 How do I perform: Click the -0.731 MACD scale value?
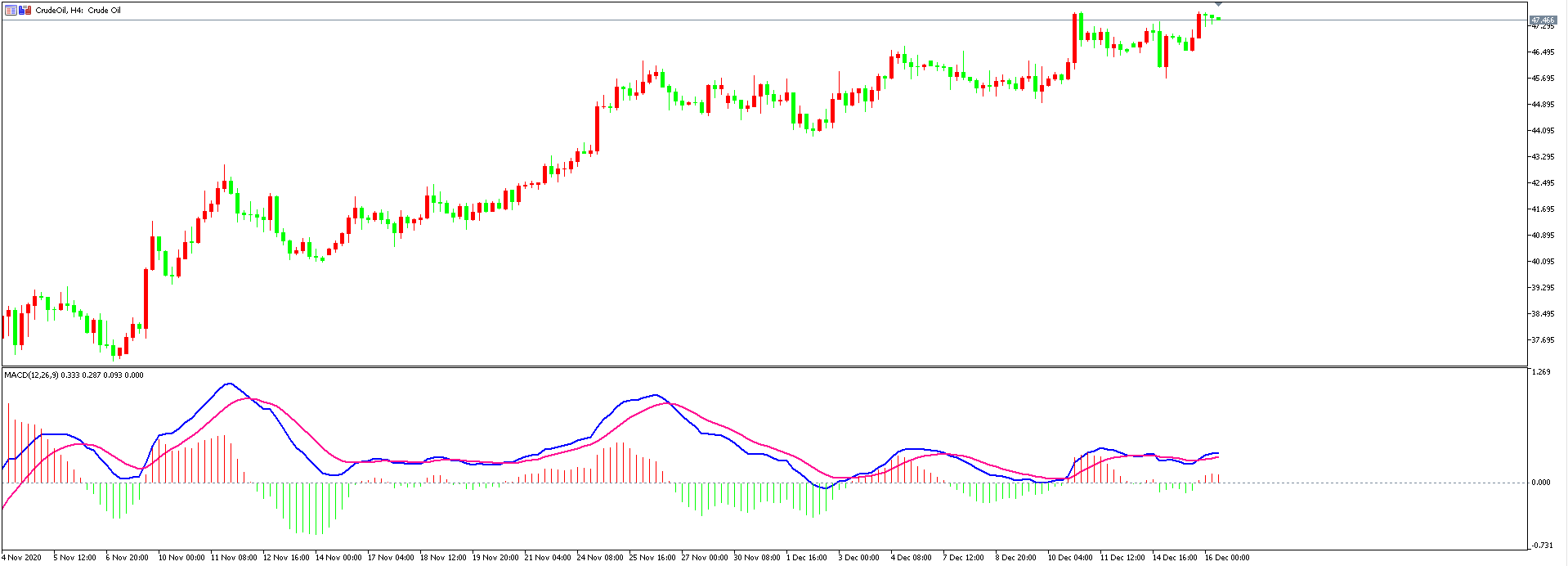point(1541,546)
